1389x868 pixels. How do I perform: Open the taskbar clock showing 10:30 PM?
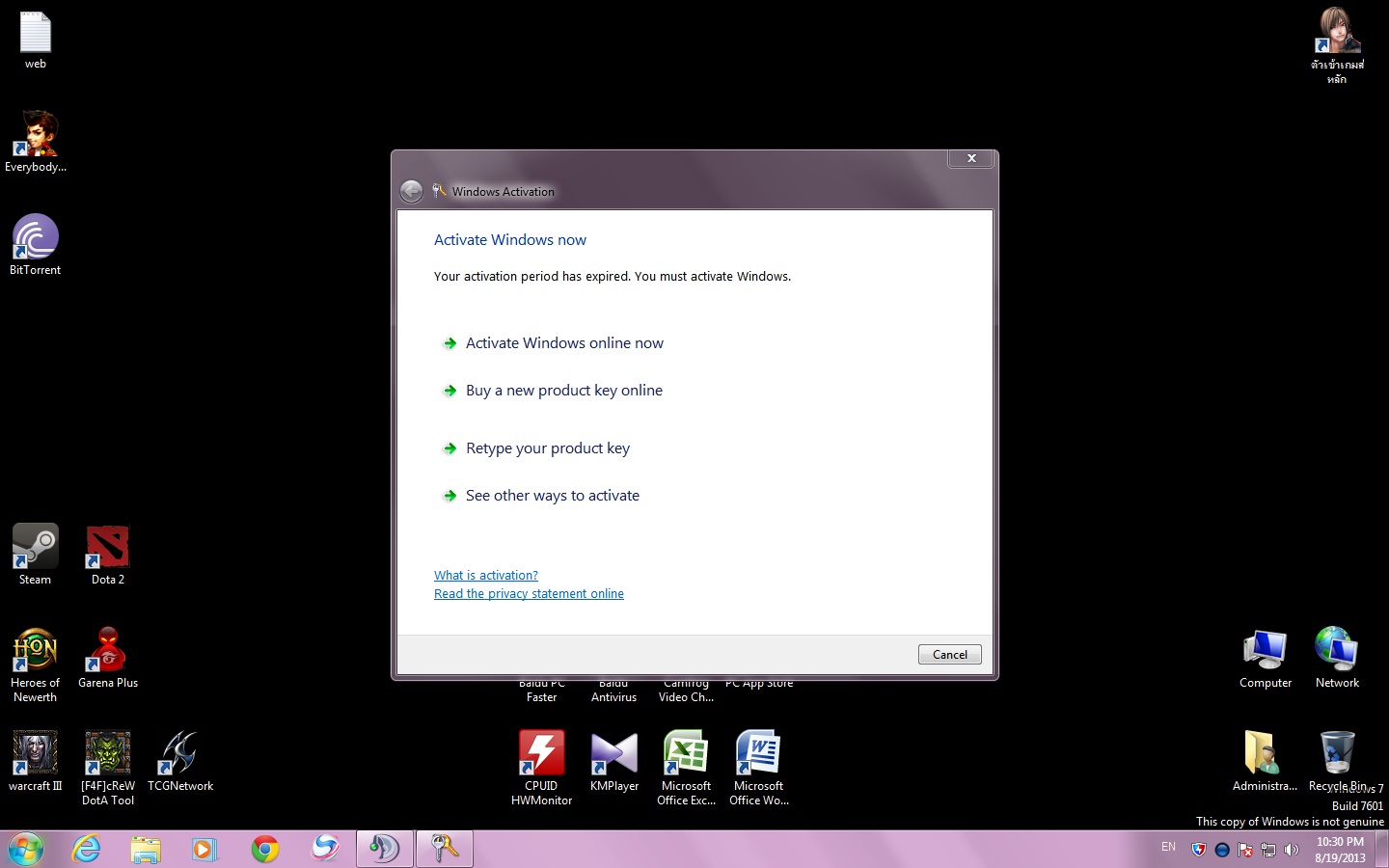coord(1340,850)
